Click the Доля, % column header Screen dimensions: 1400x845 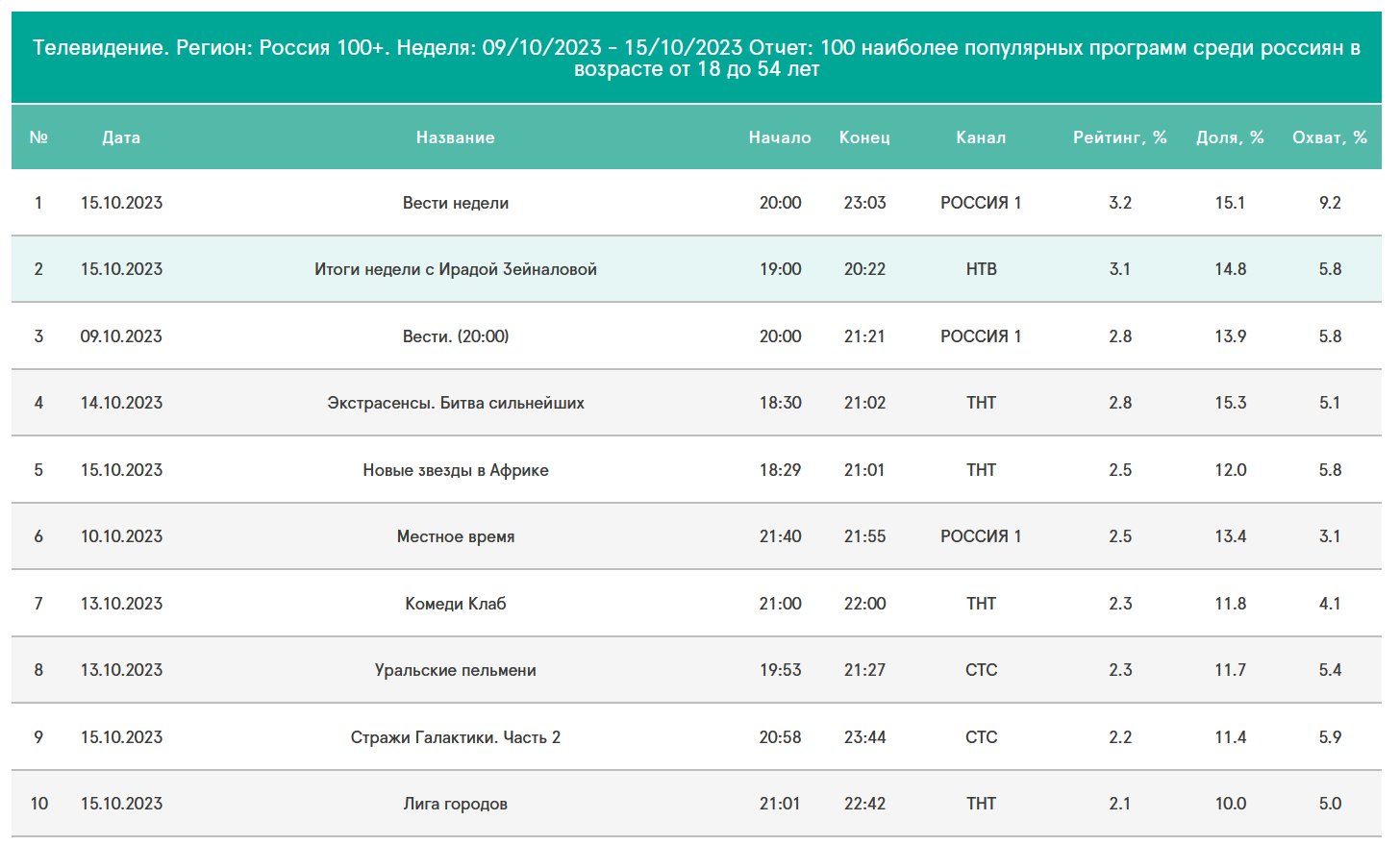[1230, 137]
